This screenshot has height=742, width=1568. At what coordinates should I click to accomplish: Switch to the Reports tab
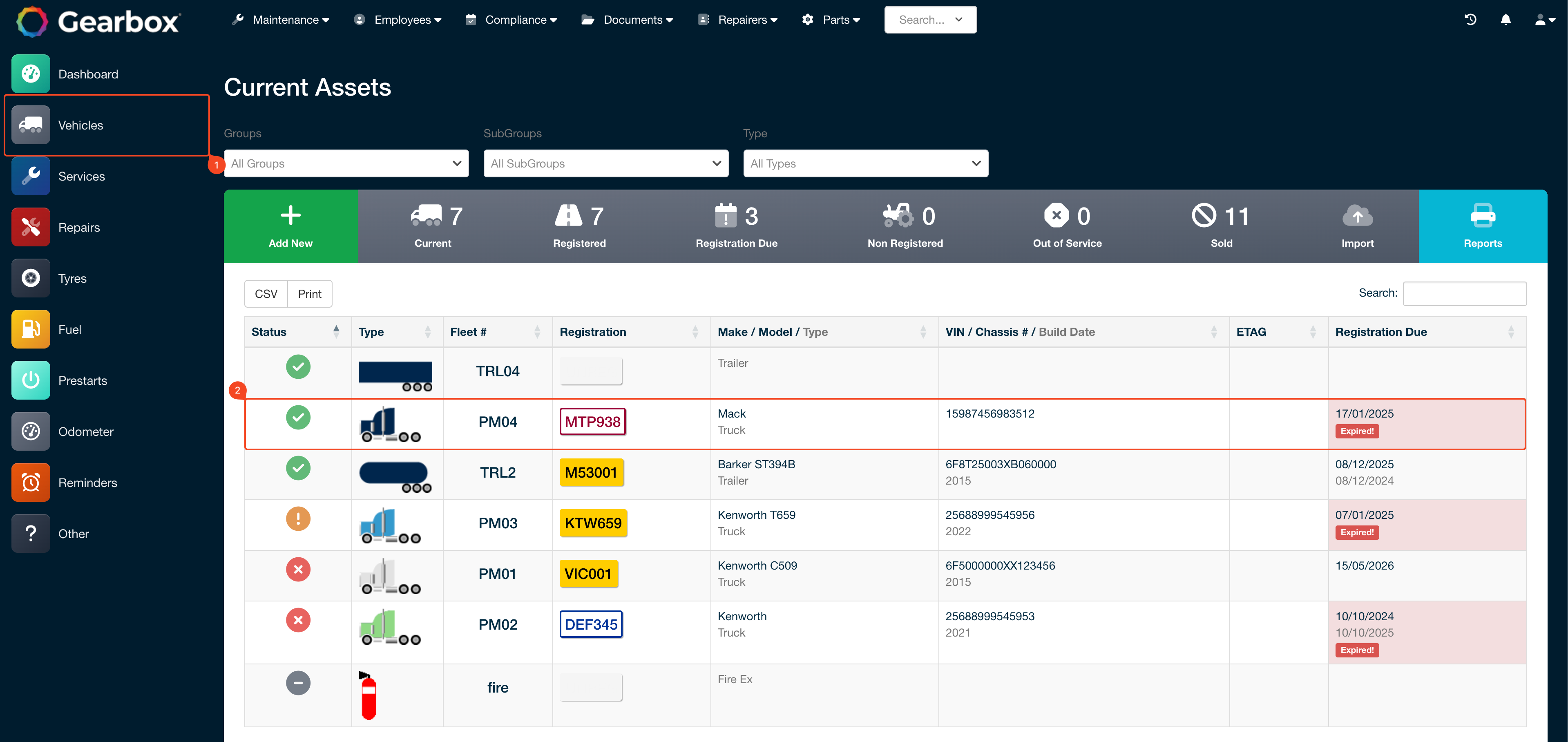(1483, 226)
